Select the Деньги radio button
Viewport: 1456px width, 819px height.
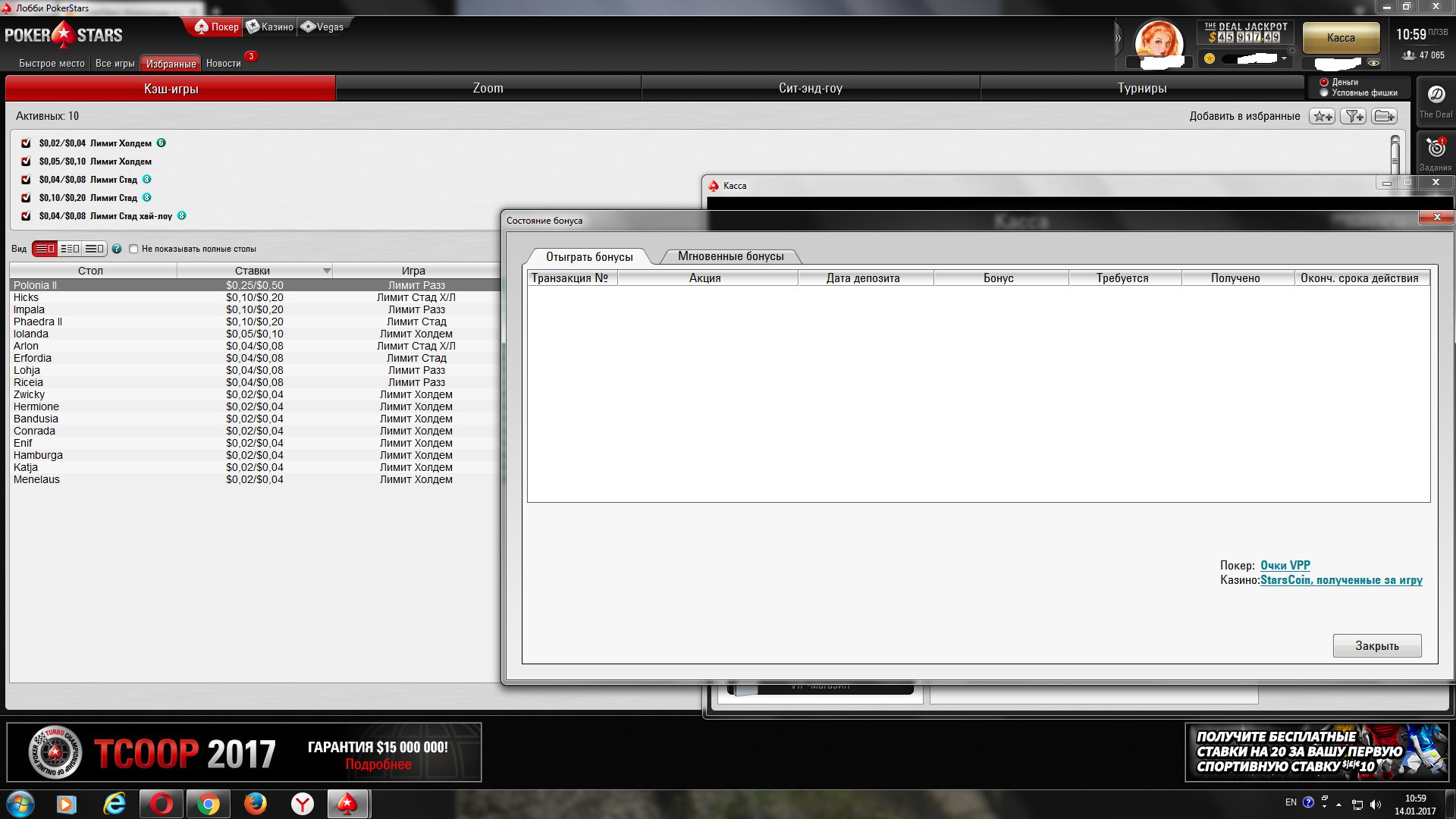click(x=1324, y=82)
